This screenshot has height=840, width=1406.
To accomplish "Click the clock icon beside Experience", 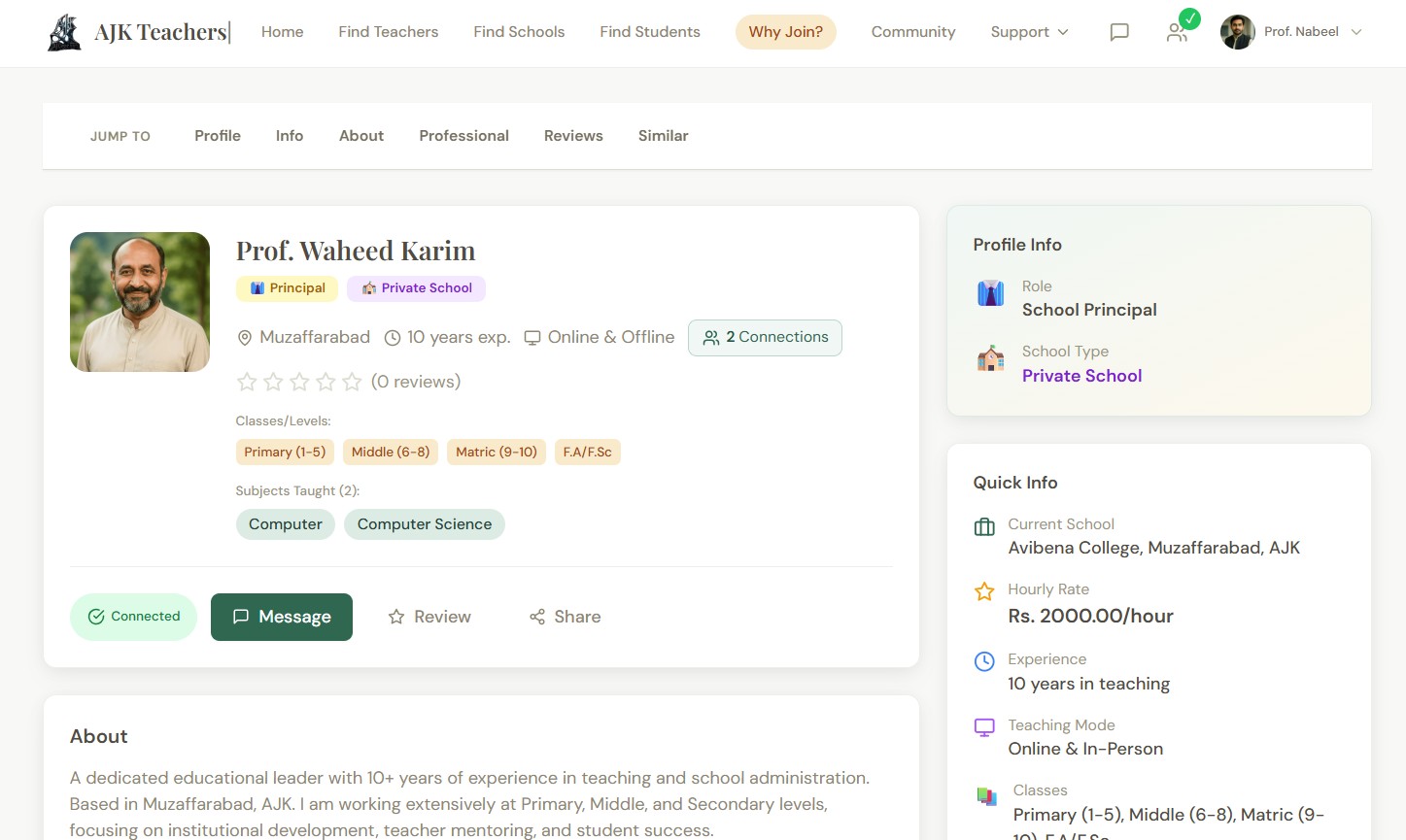I will pyautogui.click(x=984, y=661).
